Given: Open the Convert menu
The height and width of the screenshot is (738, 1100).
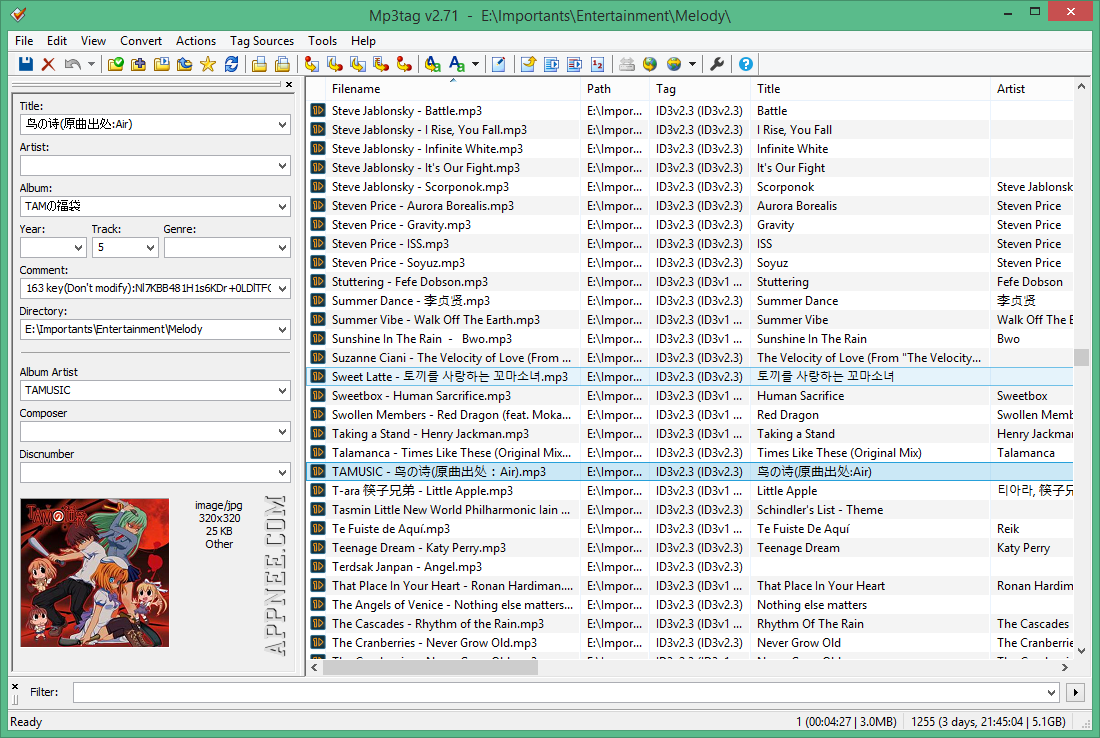Looking at the screenshot, I should pyautogui.click(x=141, y=41).
